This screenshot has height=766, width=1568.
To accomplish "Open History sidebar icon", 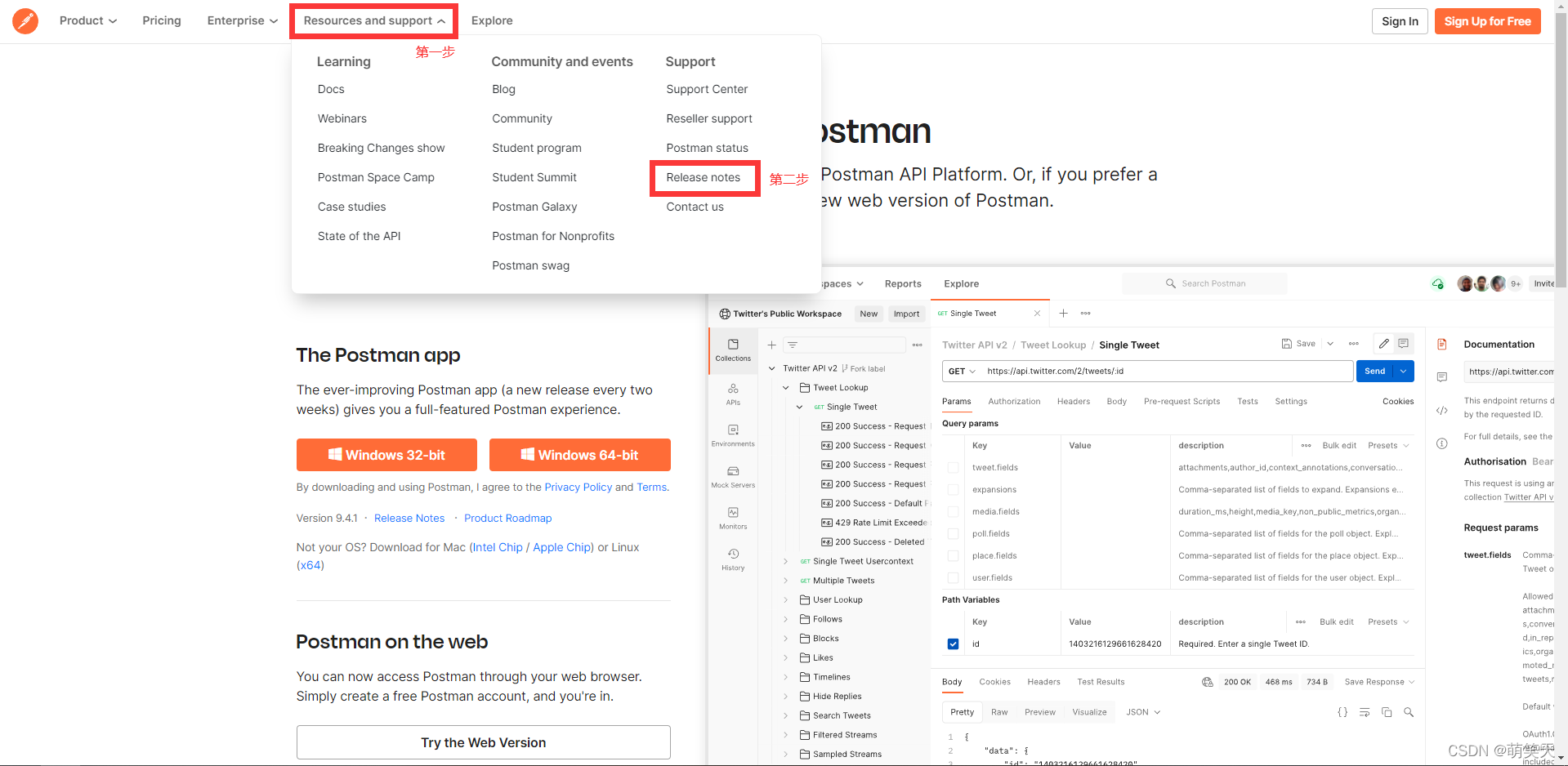I will tap(733, 559).
